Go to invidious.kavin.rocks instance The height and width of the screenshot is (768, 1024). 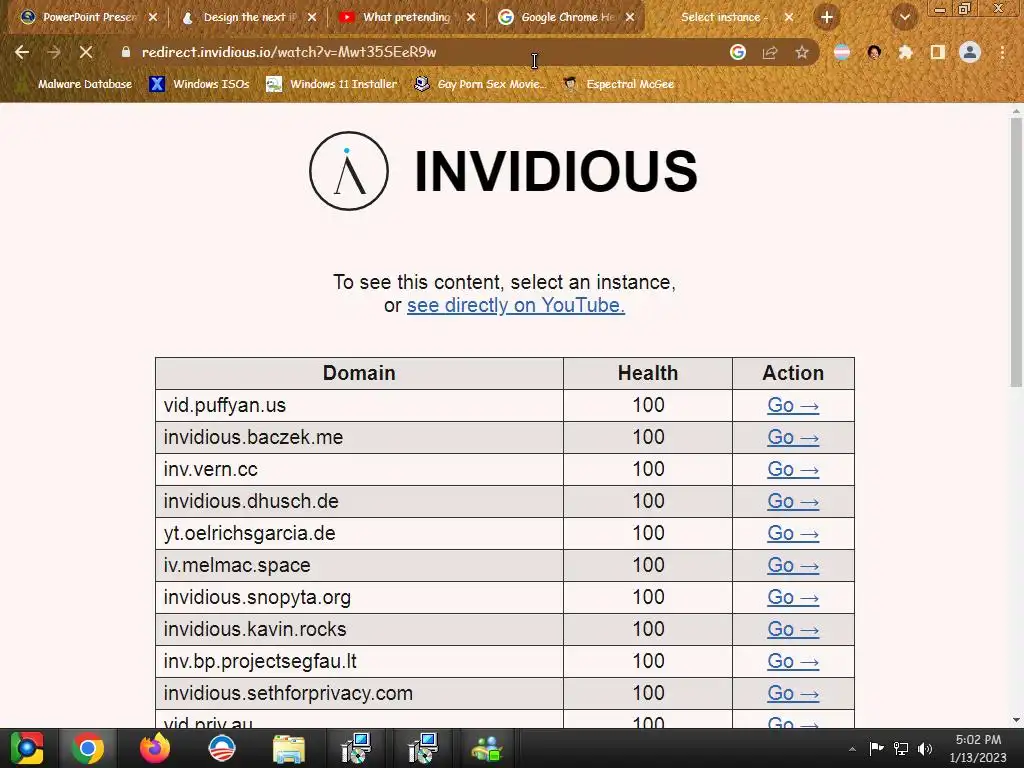coord(793,630)
